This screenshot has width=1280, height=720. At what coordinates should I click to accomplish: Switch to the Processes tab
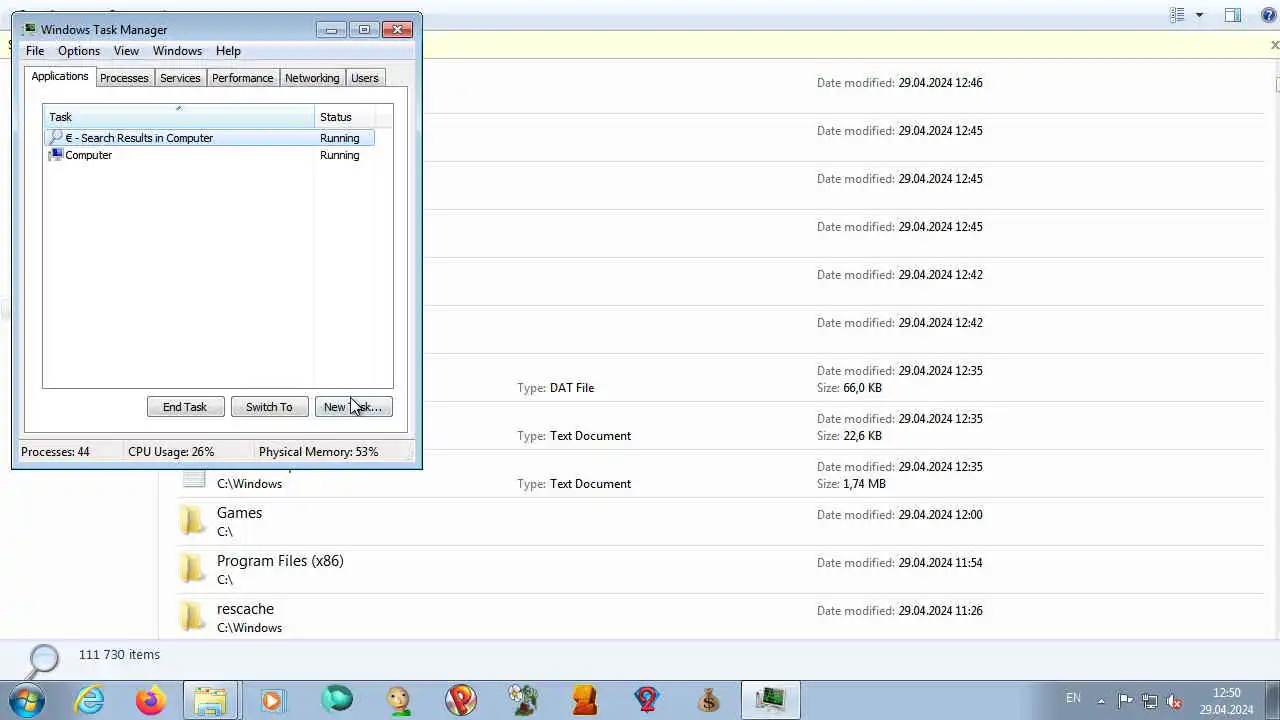pos(124,78)
